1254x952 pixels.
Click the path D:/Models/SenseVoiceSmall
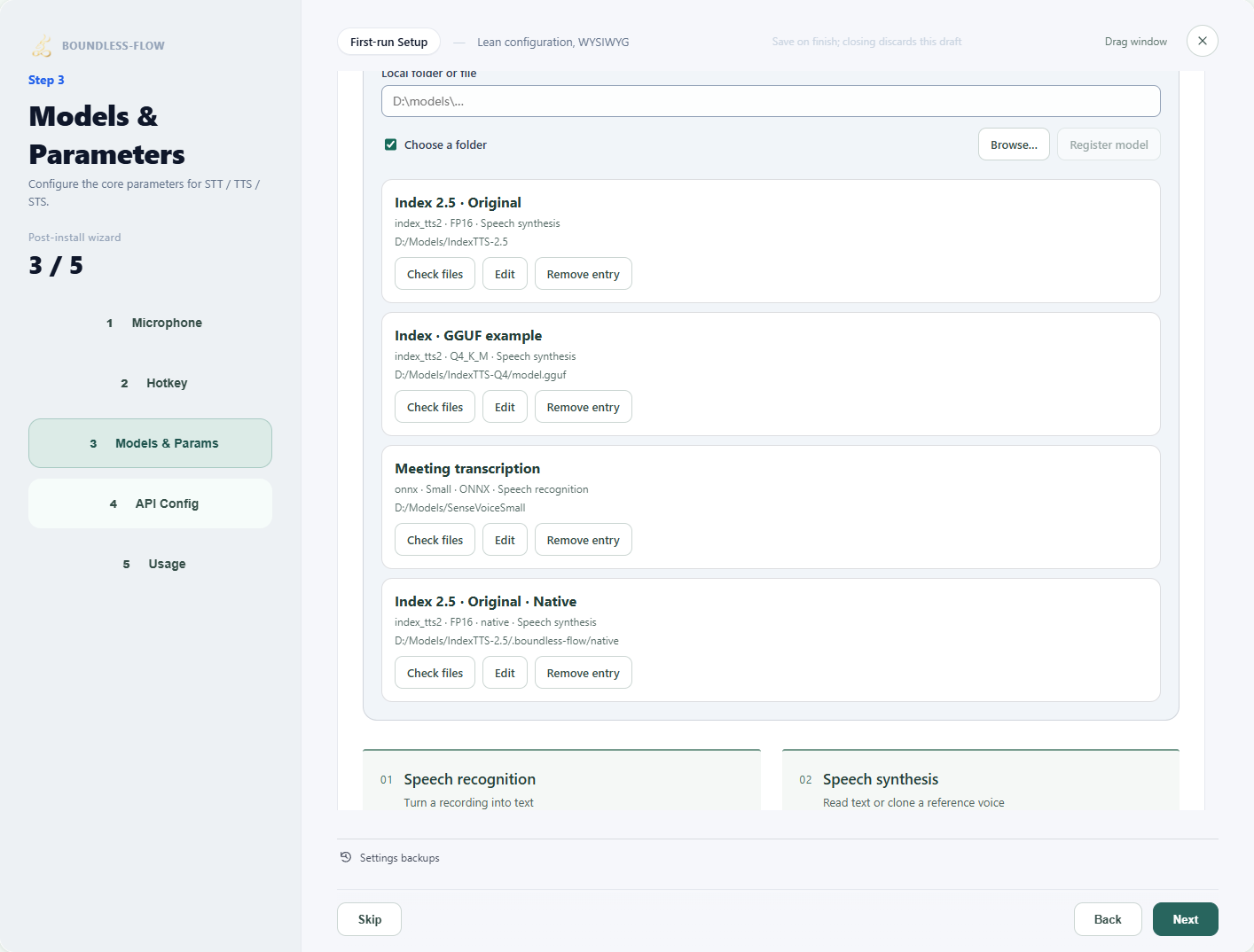[460, 508]
